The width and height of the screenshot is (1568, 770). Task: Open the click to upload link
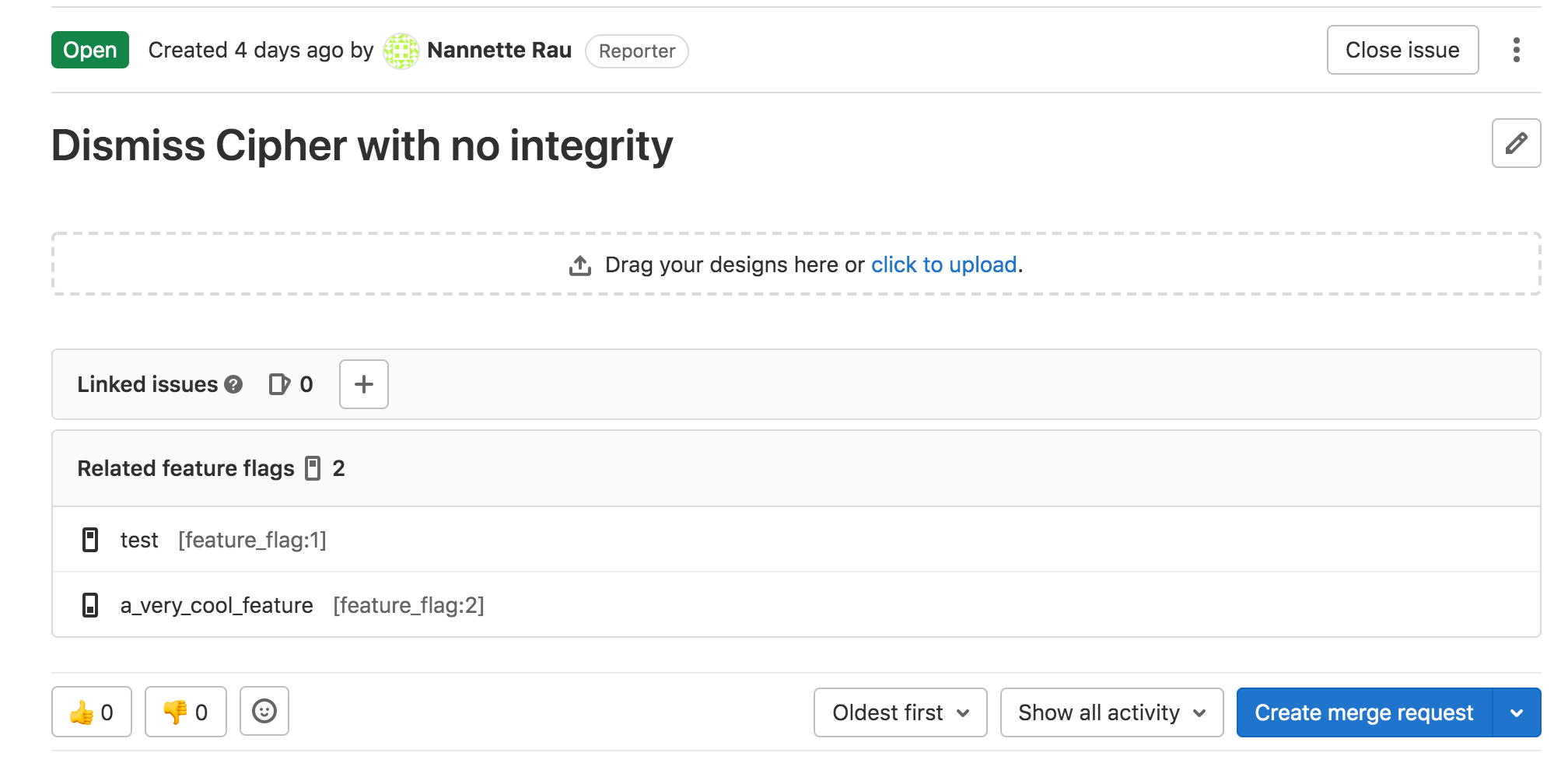tap(943, 264)
